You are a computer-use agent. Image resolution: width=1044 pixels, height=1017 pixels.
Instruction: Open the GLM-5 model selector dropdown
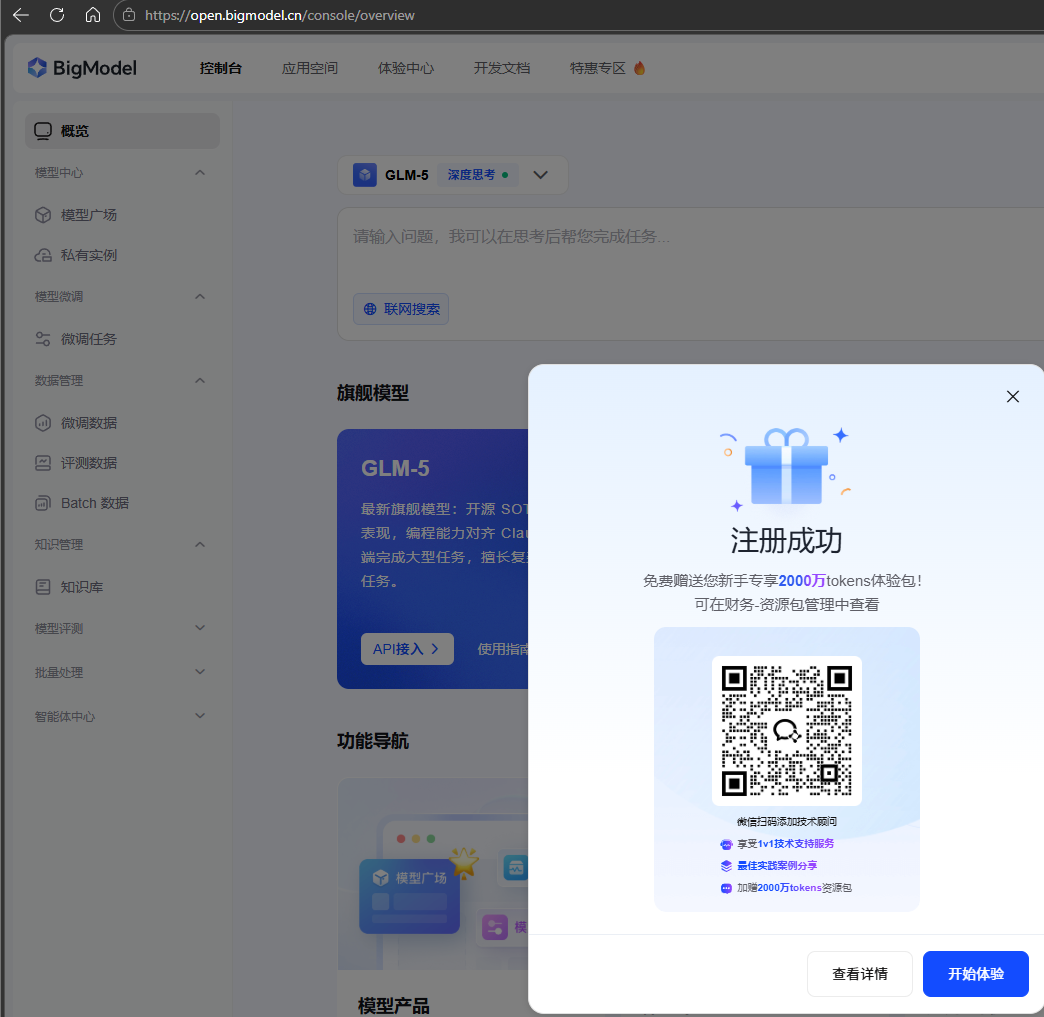coord(540,175)
